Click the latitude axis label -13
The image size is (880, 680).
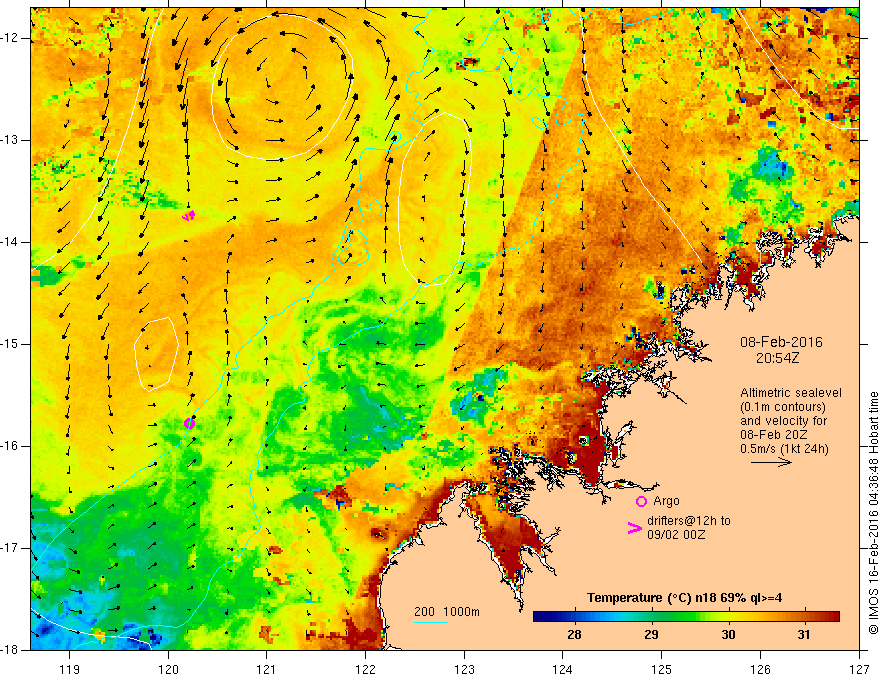point(11,140)
